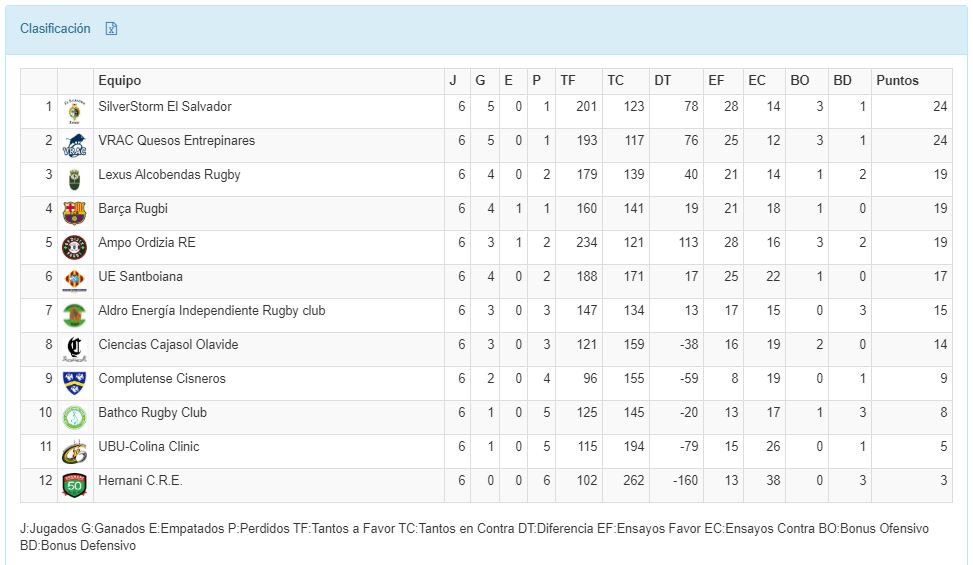Click the Aldro Energía Independiente crest
This screenshot has height=565, width=973.
click(74, 315)
